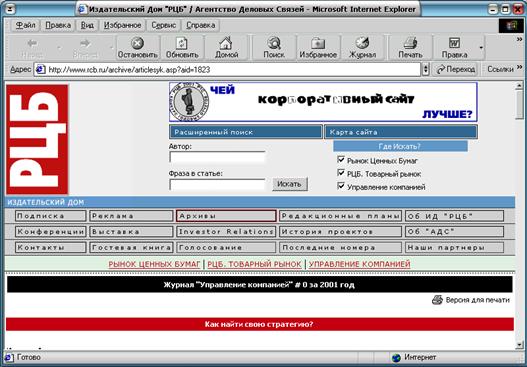Open the Выставка navigation button
The height and width of the screenshot is (367, 527).
(x=131, y=232)
